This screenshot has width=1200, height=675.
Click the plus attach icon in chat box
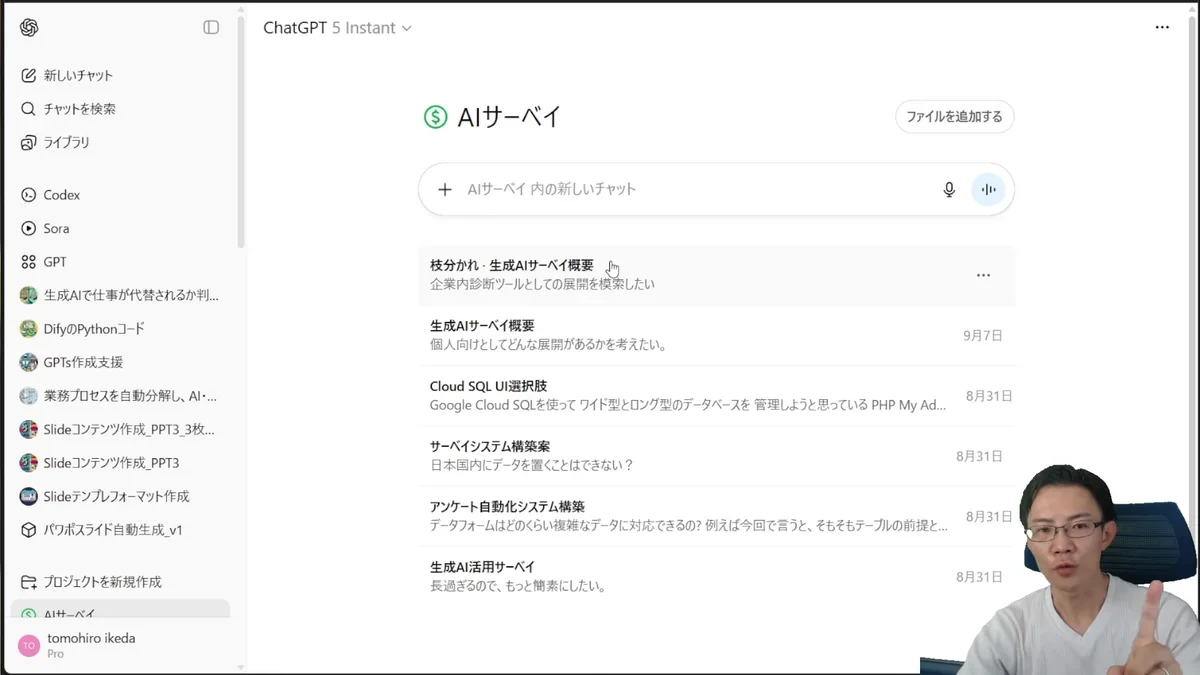[x=445, y=189]
